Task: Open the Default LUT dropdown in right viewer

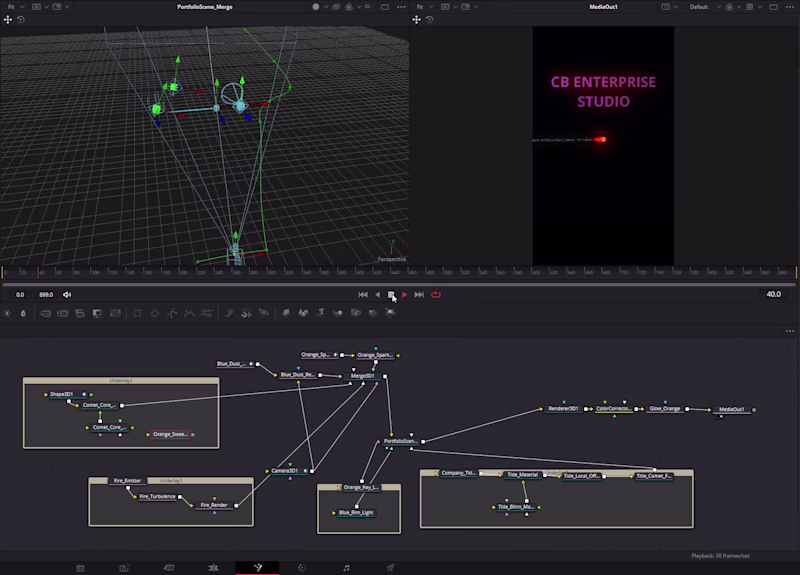Action: click(x=704, y=7)
